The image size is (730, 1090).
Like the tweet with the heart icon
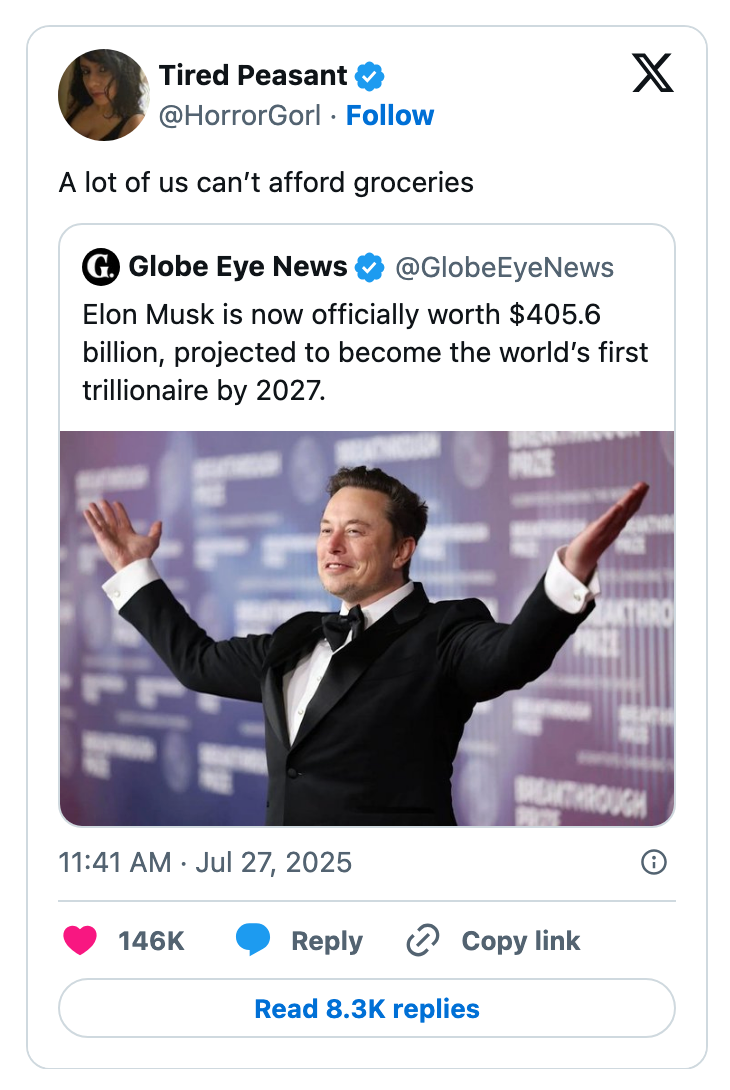80,941
